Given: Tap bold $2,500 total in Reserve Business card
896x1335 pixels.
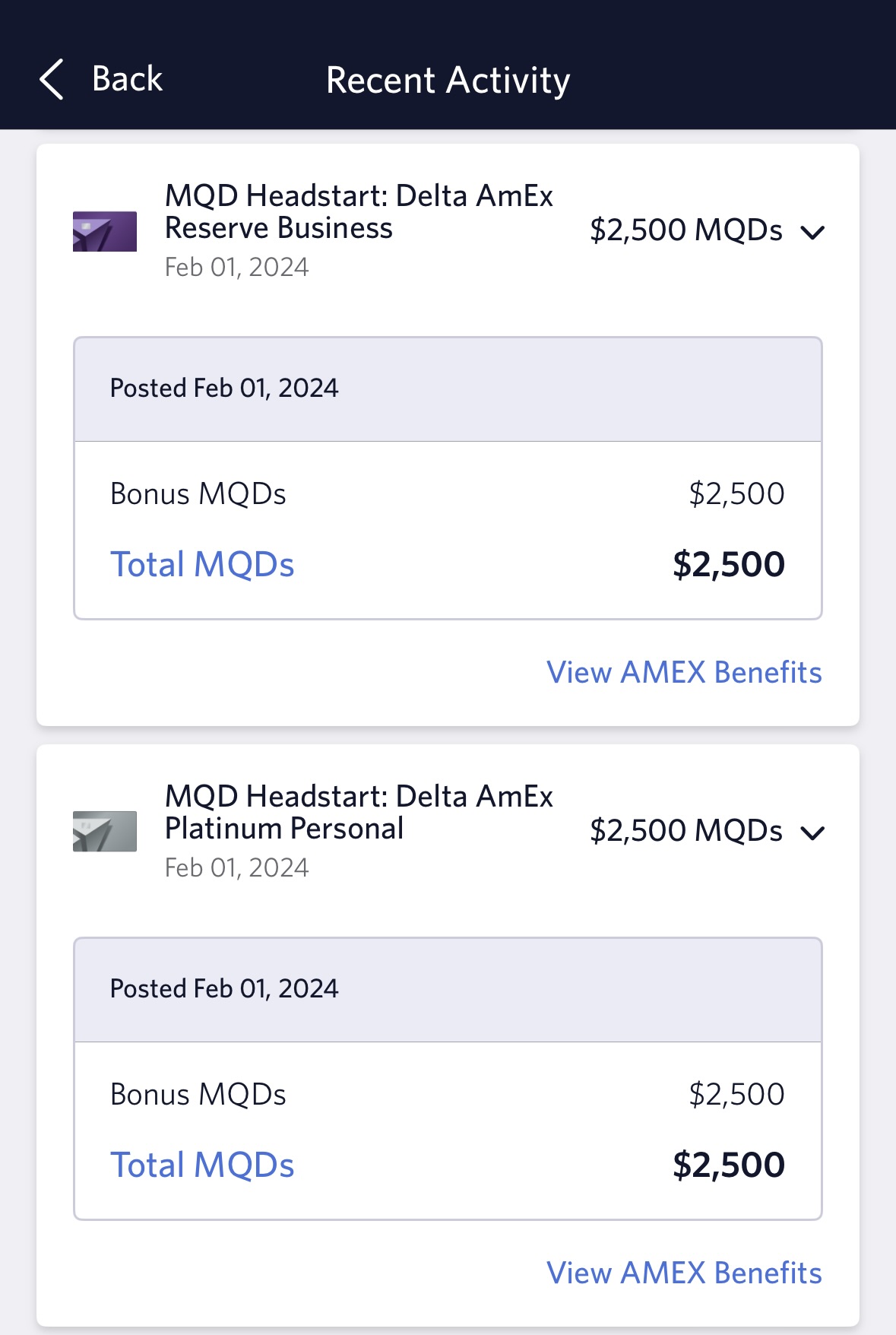Looking at the screenshot, I should point(728,565).
